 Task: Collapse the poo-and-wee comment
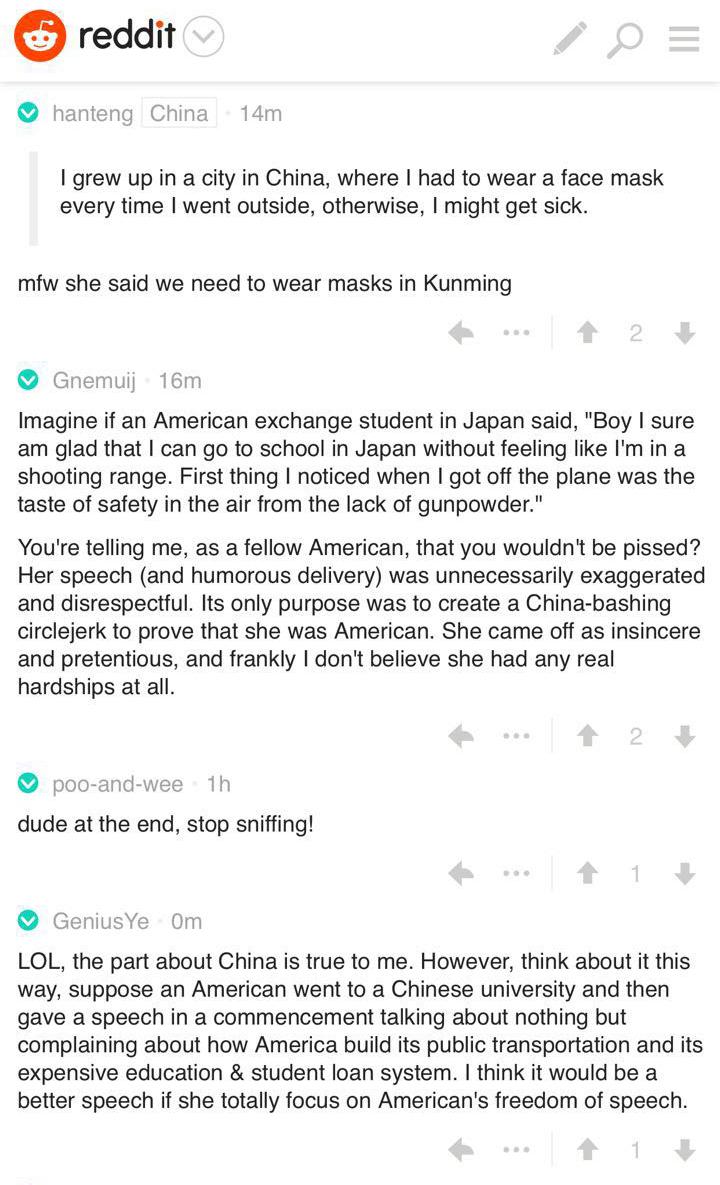(x=29, y=784)
